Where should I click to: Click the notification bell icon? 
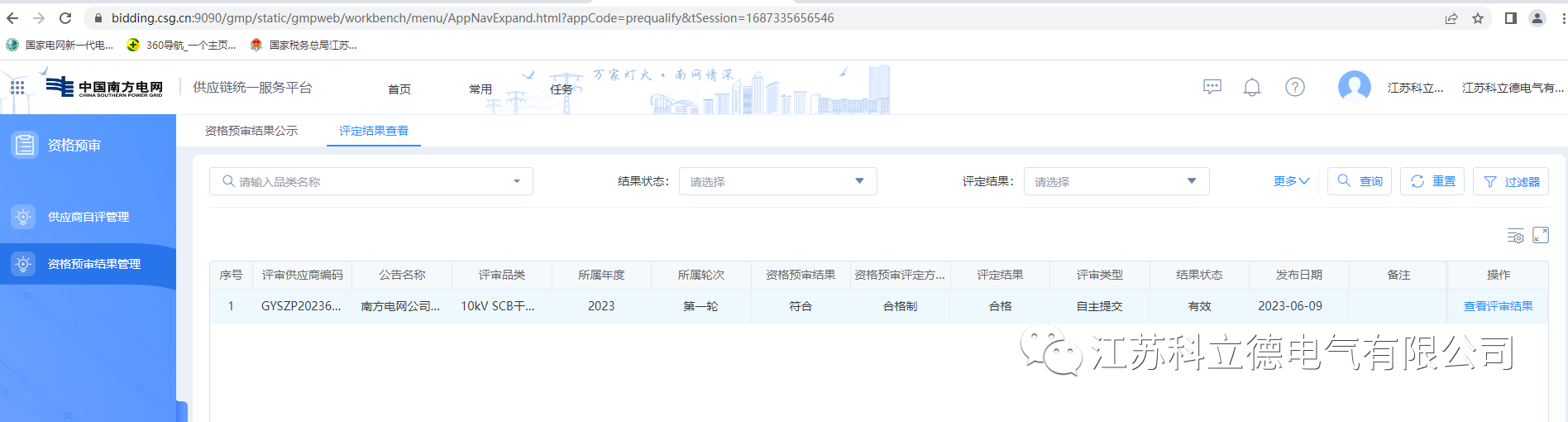pyautogui.click(x=1252, y=87)
